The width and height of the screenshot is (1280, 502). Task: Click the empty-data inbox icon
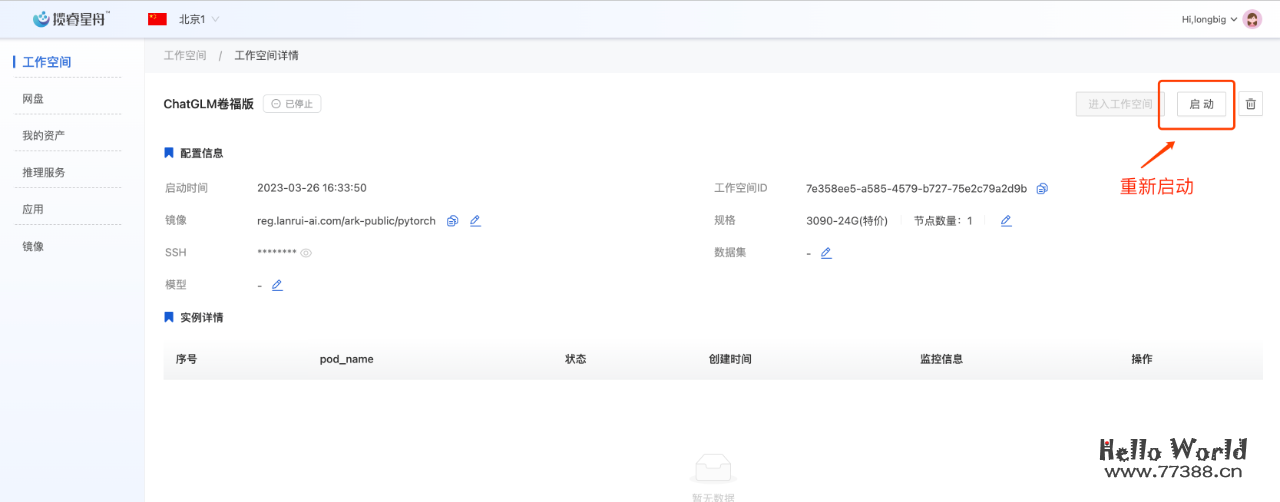pos(712,467)
